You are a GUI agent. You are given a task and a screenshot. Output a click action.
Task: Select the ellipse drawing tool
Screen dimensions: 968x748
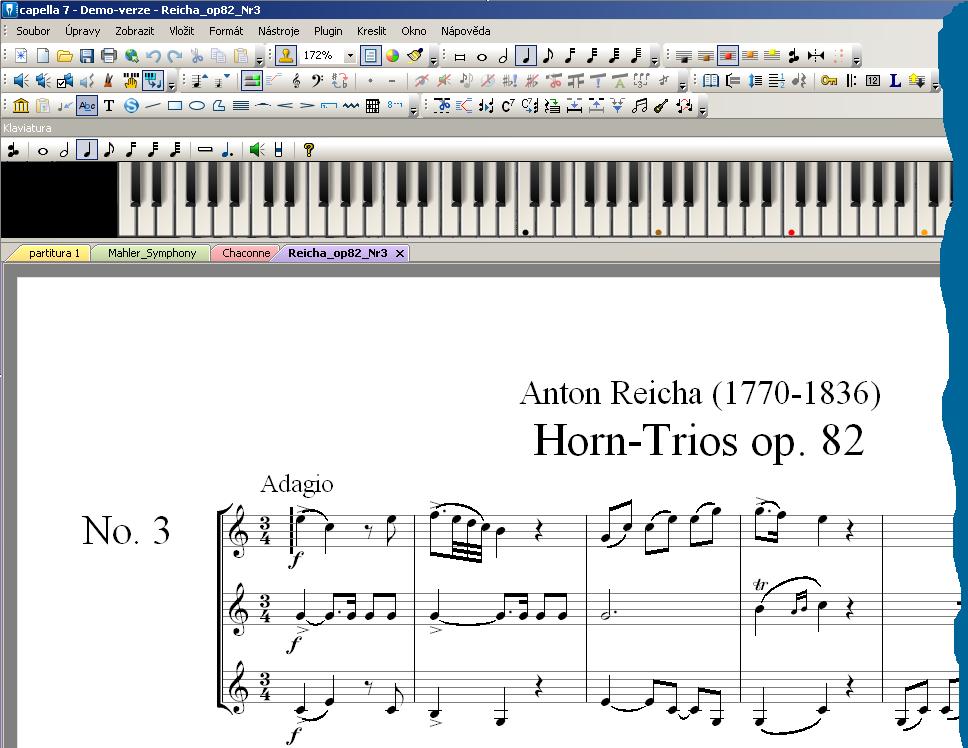[197, 106]
